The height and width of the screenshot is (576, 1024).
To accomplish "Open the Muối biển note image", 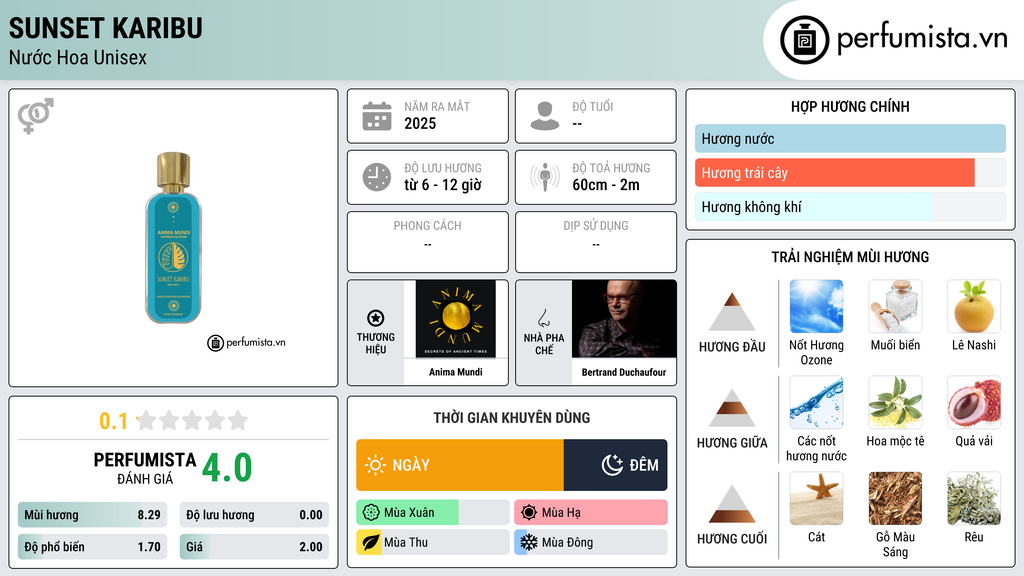I will pos(895,306).
